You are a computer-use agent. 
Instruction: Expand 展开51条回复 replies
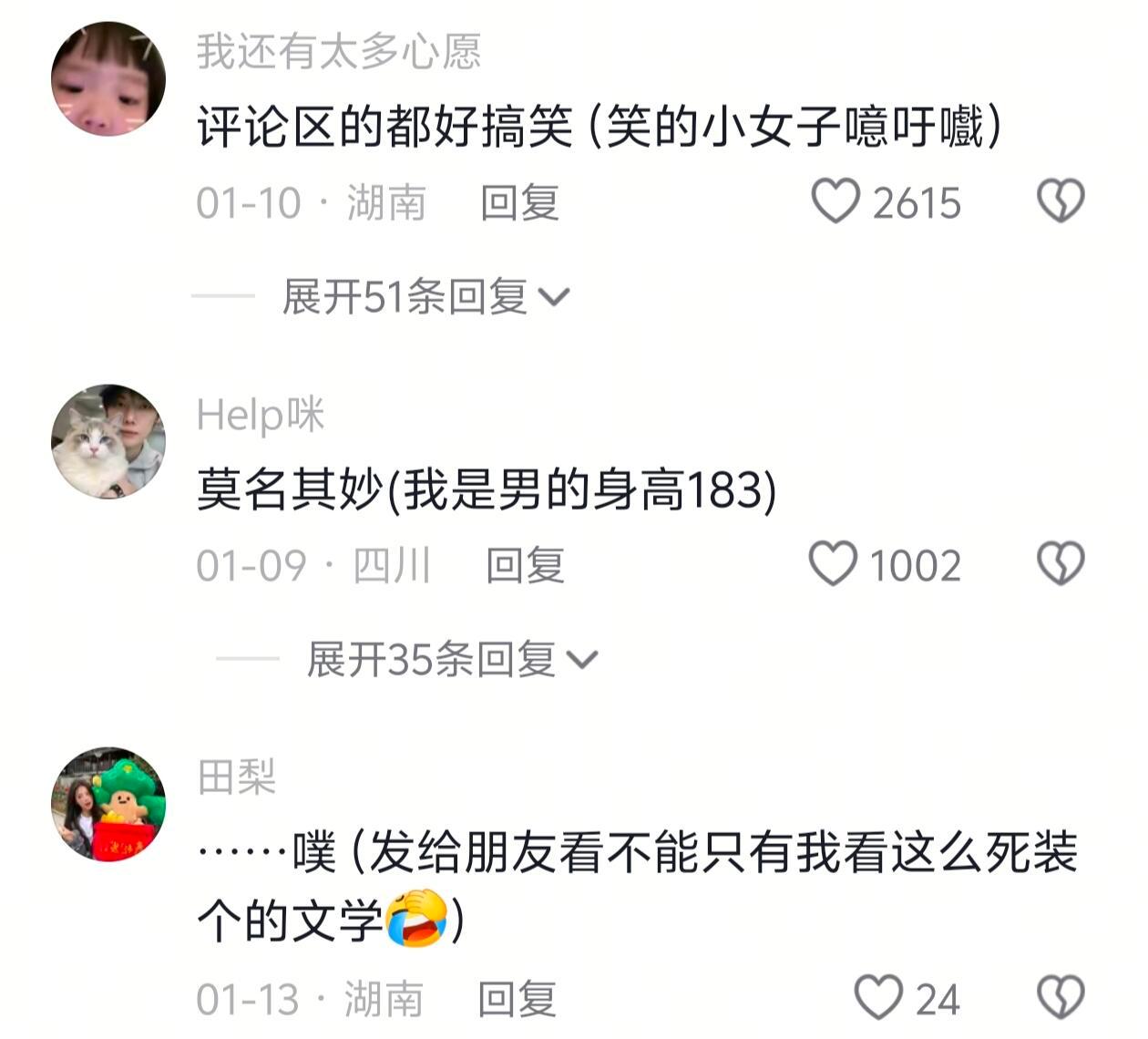tap(425, 296)
